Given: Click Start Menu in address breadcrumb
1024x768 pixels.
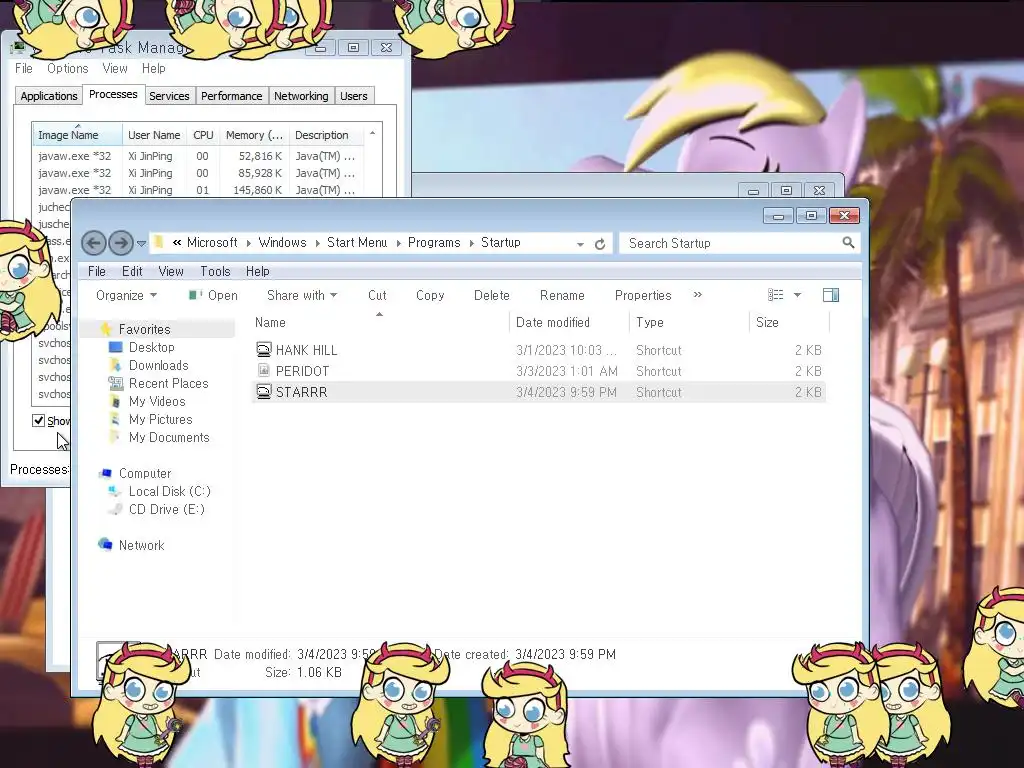Looking at the screenshot, I should 357,242.
